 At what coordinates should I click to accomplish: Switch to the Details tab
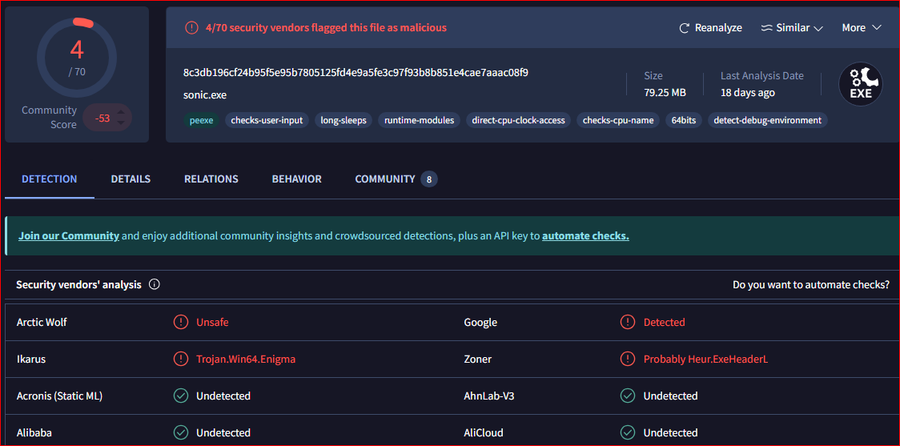pos(130,179)
